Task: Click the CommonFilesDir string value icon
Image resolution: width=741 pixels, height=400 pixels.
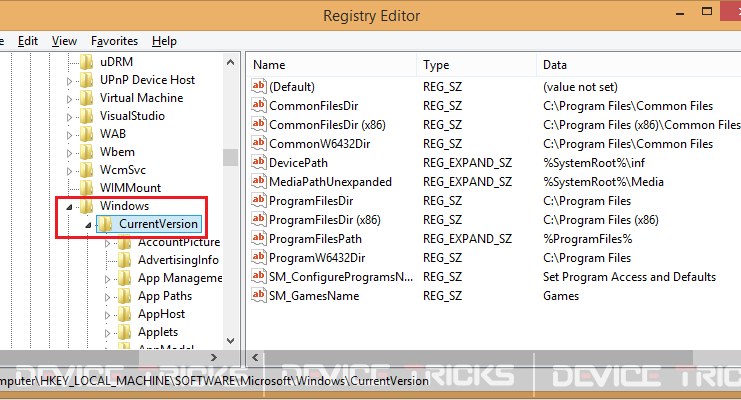Action: pos(258,105)
